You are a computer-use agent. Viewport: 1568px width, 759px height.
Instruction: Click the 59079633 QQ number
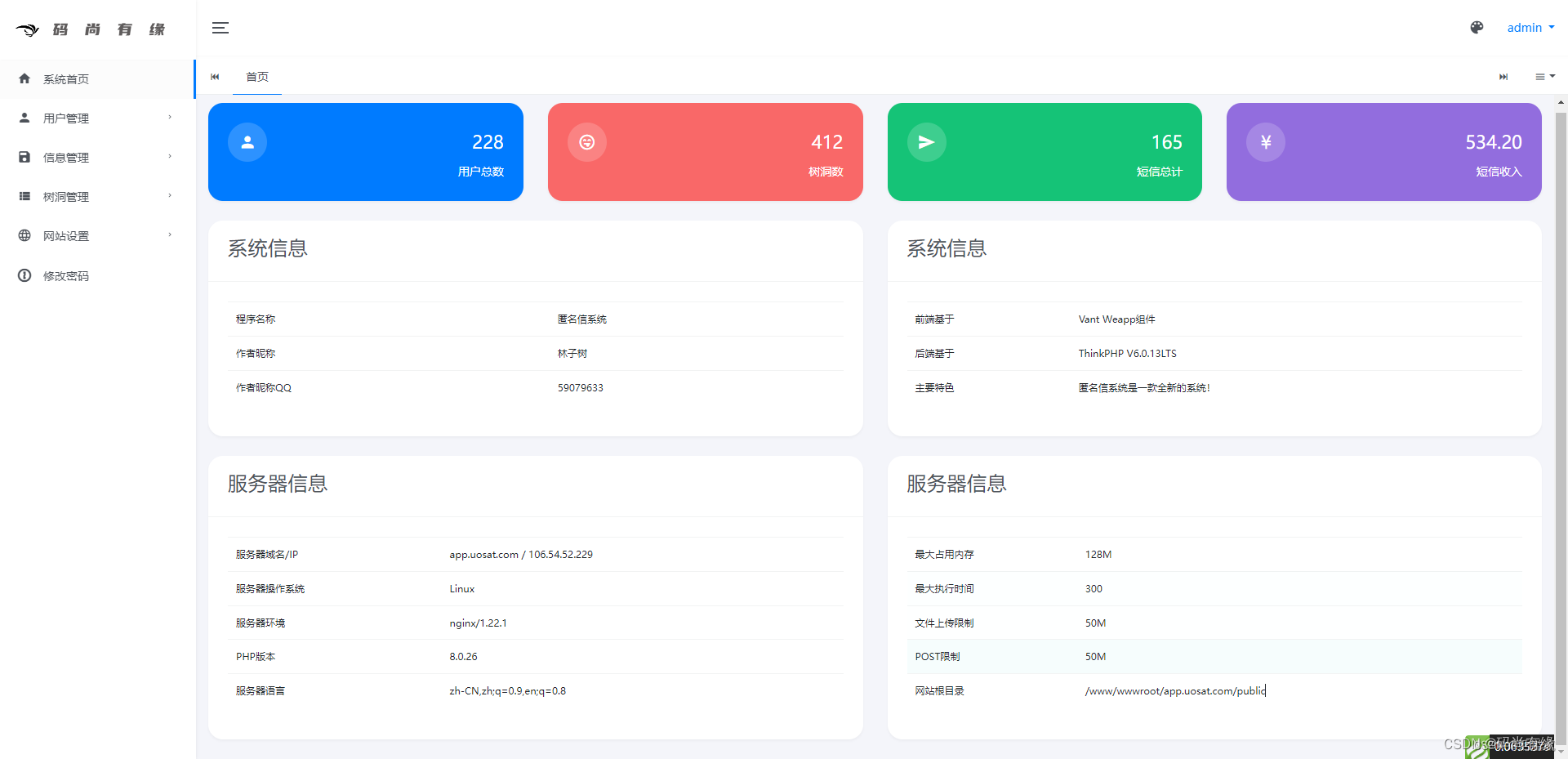pyautogui.click(x=581, y=388)
